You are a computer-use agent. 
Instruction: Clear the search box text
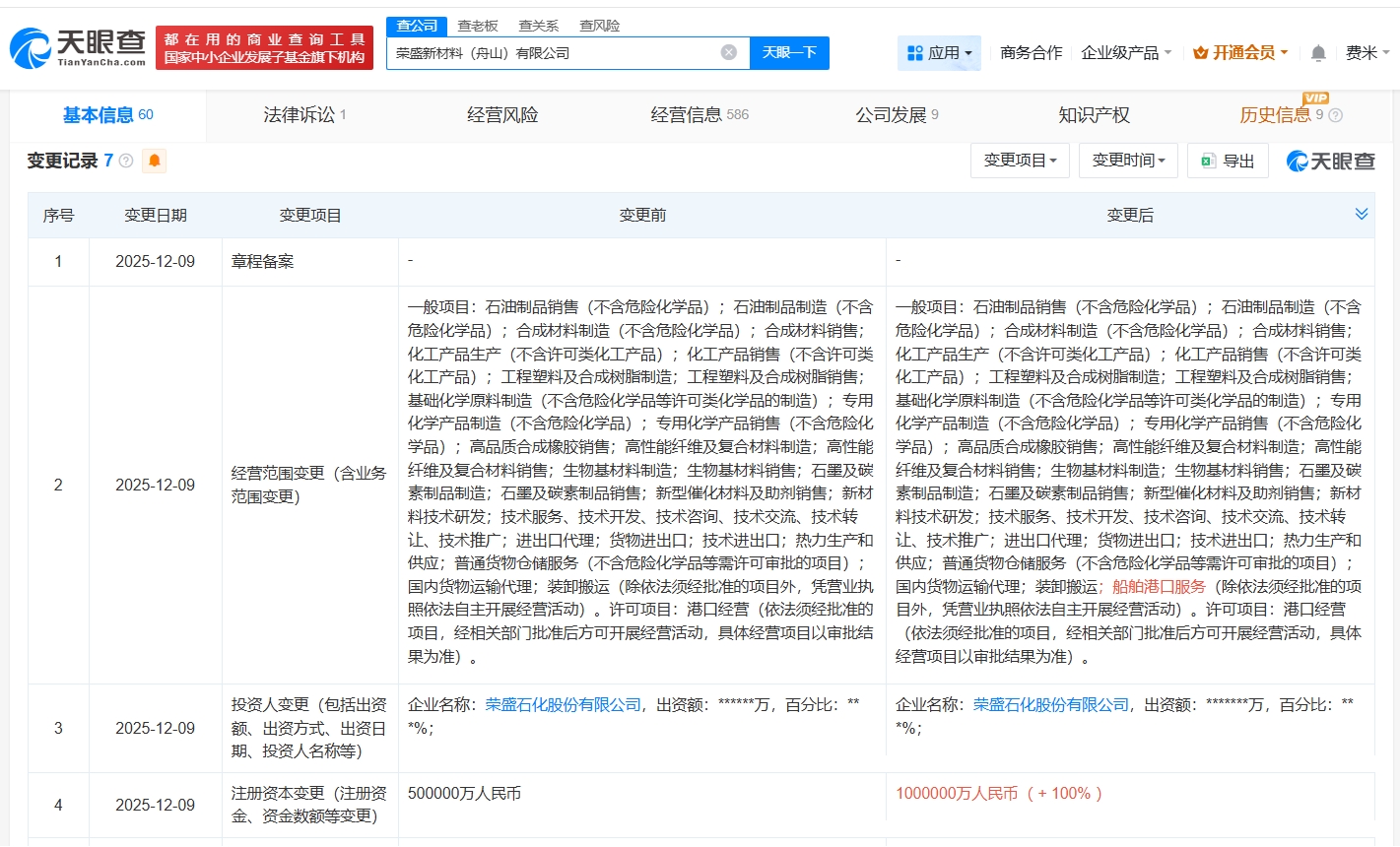[x=728, y=52]
